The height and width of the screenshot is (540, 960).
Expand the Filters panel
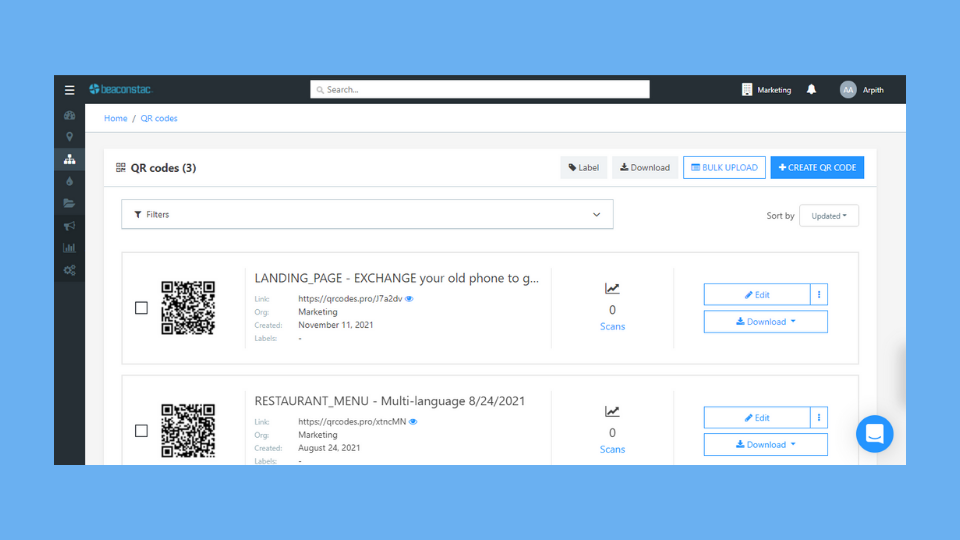tap(367, 214)
